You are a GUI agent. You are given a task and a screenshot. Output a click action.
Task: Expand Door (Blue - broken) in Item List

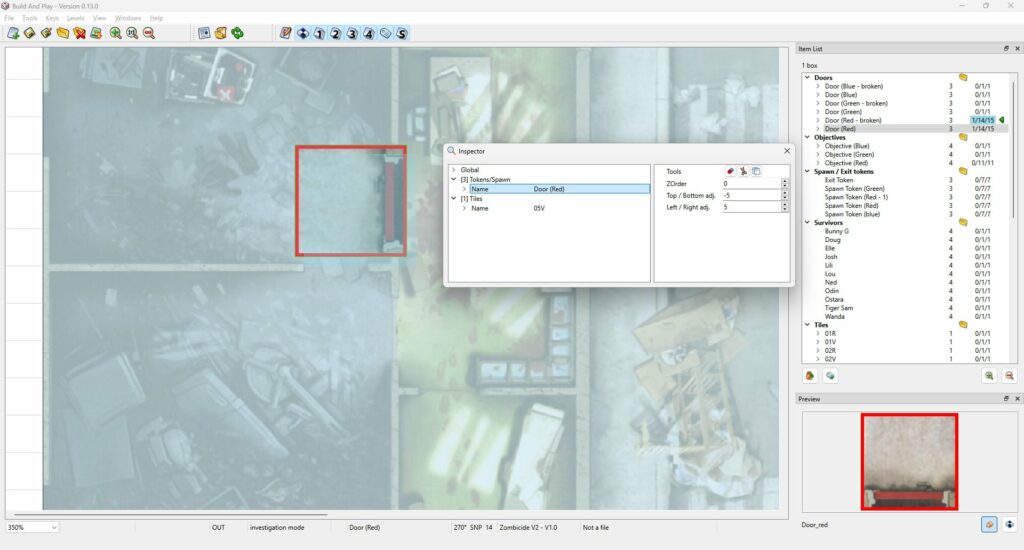(818, 86)
